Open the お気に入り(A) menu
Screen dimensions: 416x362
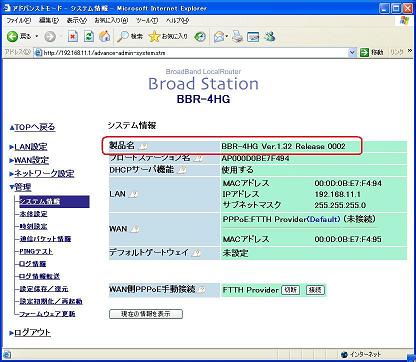(111, 21)
